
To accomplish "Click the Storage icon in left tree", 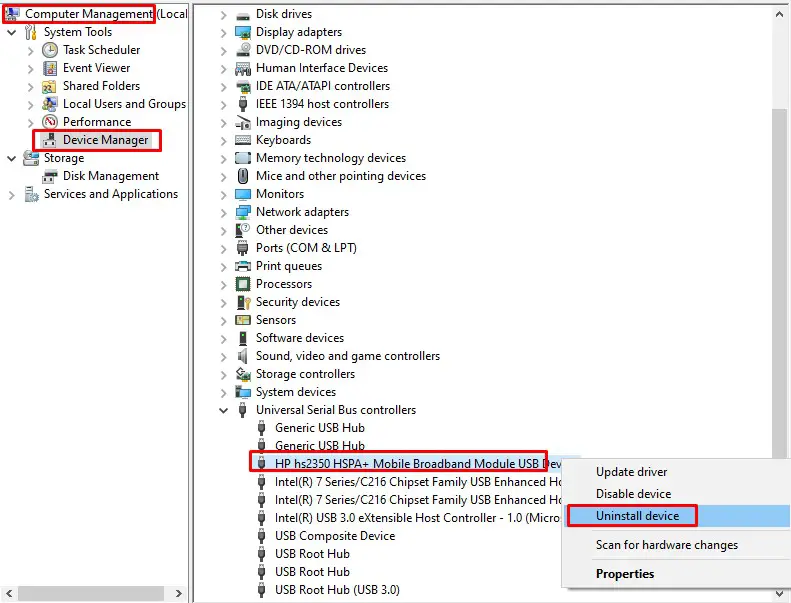I will [x=31, y=158].
